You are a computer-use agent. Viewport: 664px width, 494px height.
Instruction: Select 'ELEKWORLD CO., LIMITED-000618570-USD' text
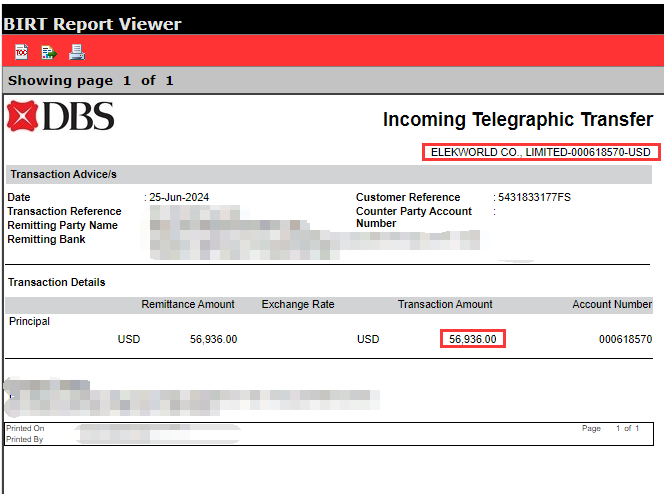click(x=541, y=152)
